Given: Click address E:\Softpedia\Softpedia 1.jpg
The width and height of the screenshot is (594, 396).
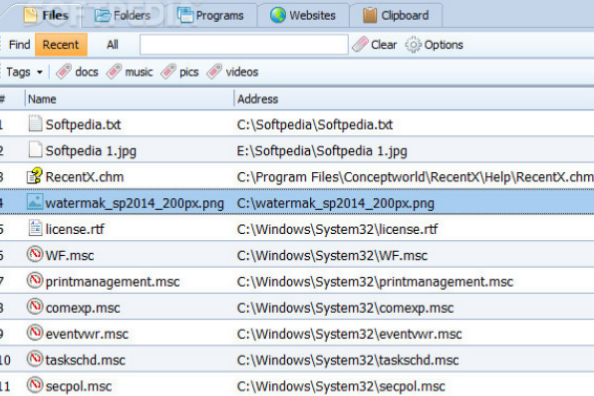Looking at the screenshot, I should coord(322,151).
